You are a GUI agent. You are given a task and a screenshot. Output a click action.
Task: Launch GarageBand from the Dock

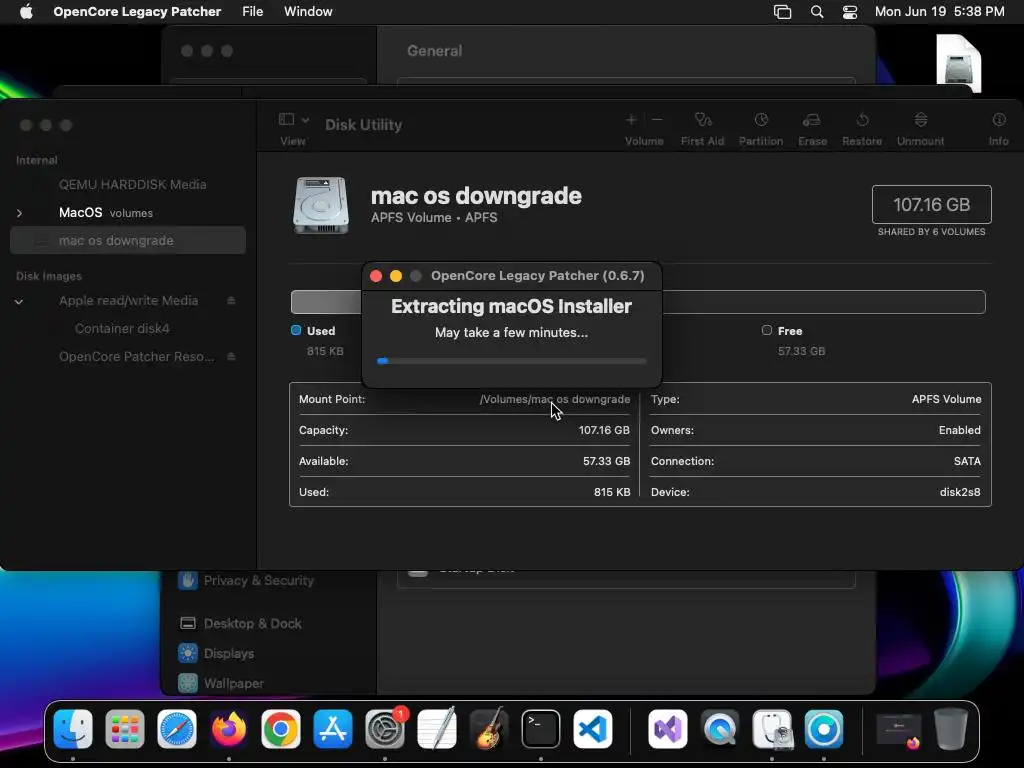[x=489, y=729]
